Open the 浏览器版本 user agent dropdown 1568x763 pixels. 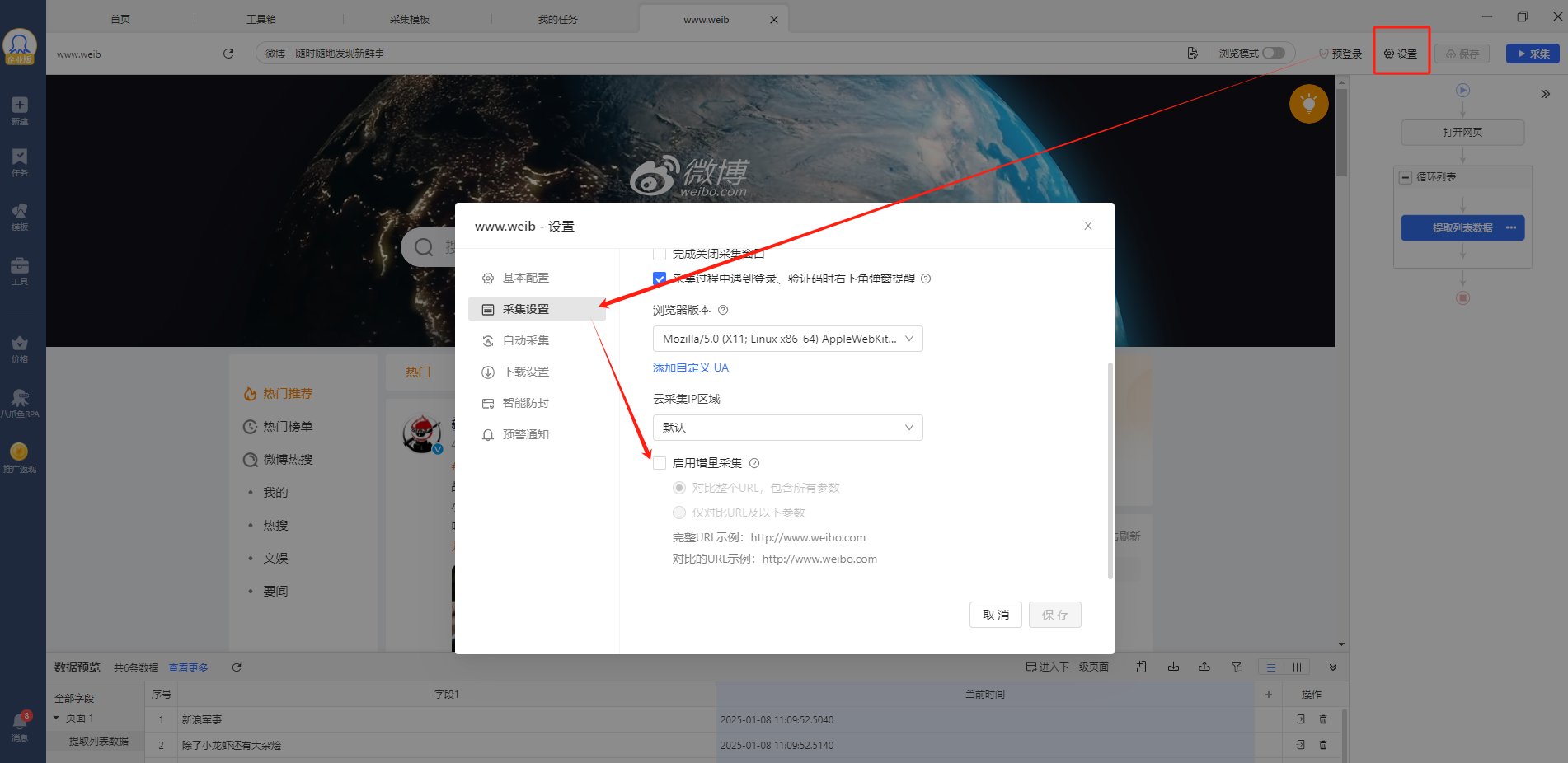(787, 339)
